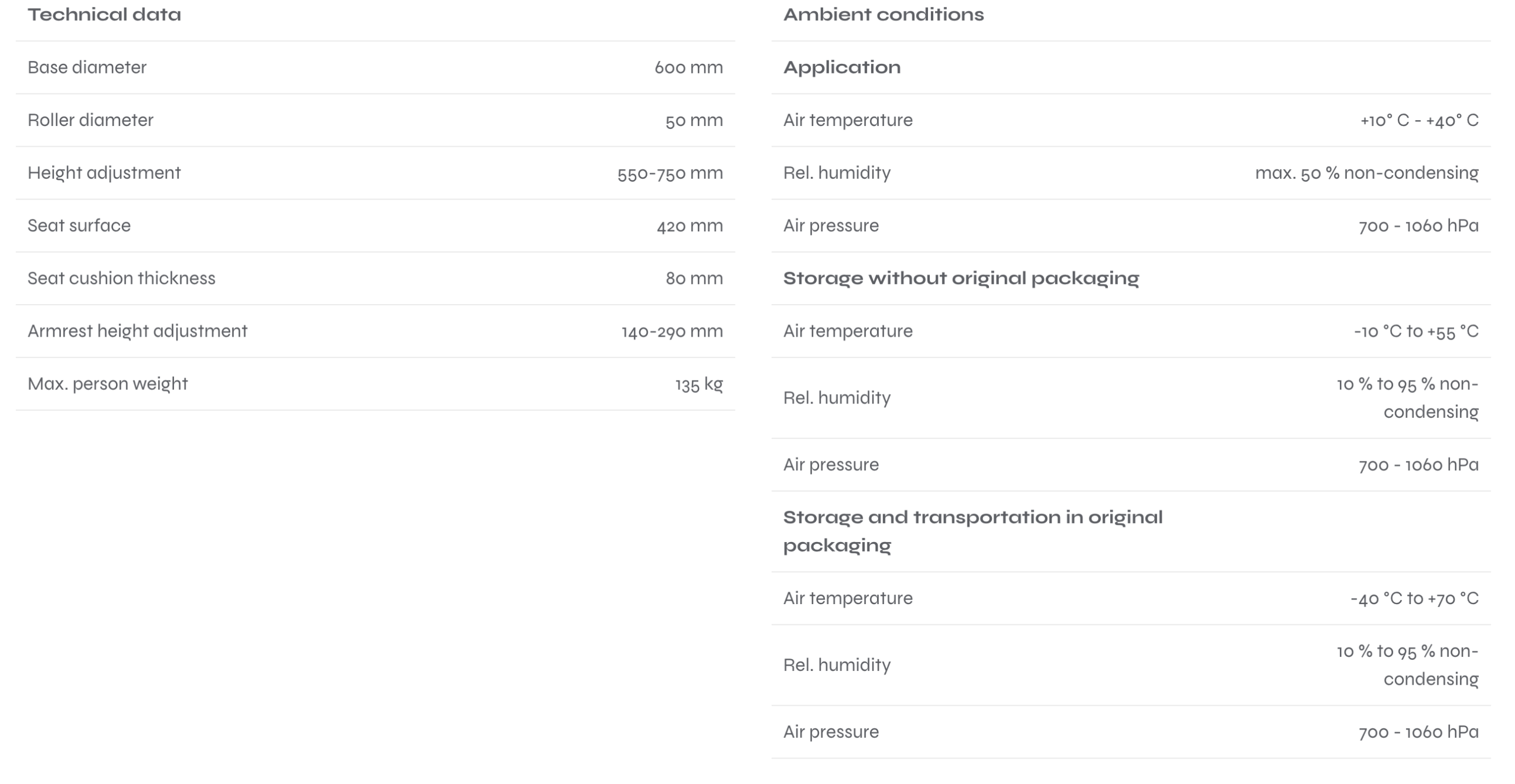Click the +10° C - +40° C value
This screenshot has height=784, width=1515.
[x=1419, y=121]
